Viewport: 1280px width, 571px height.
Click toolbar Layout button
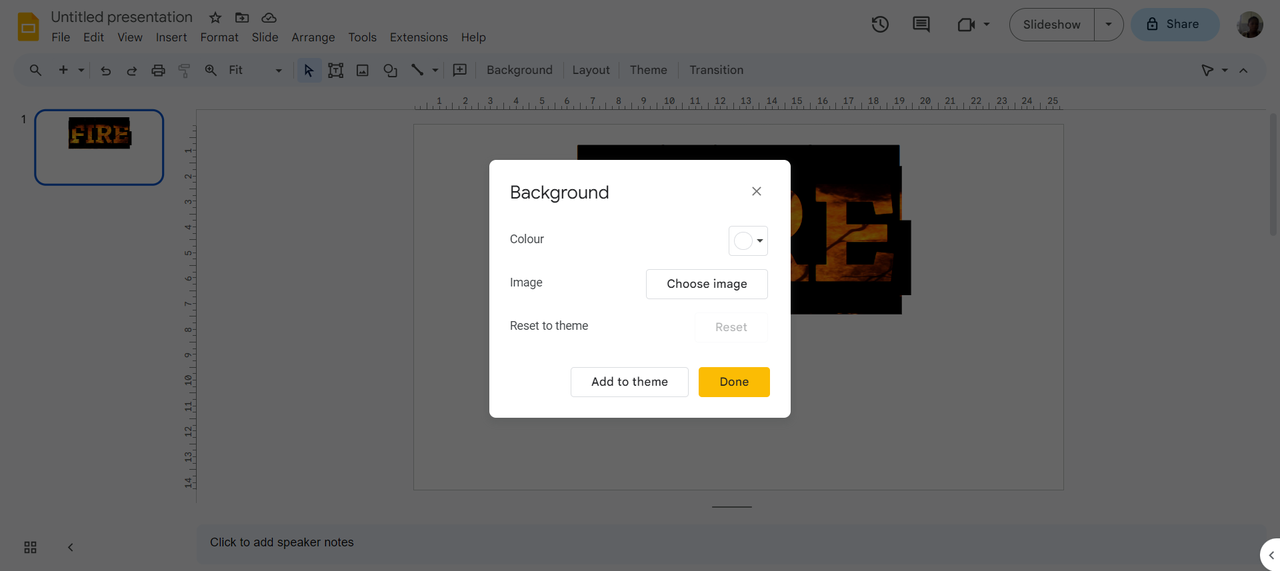coord(591,70)
